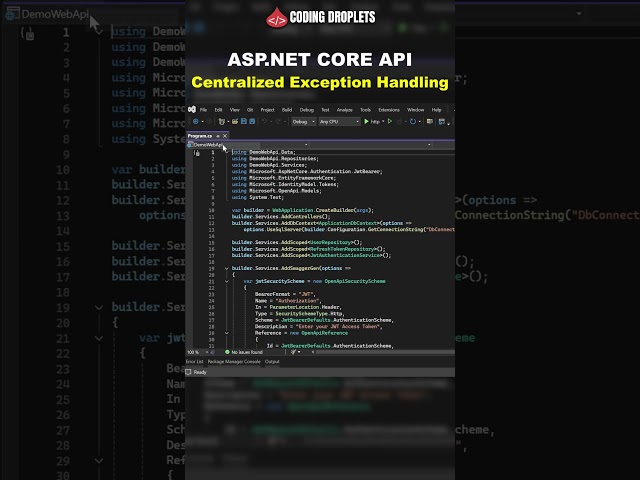Collapse line 21 block in background editor

pyautogui.click(x=99, y=338)
